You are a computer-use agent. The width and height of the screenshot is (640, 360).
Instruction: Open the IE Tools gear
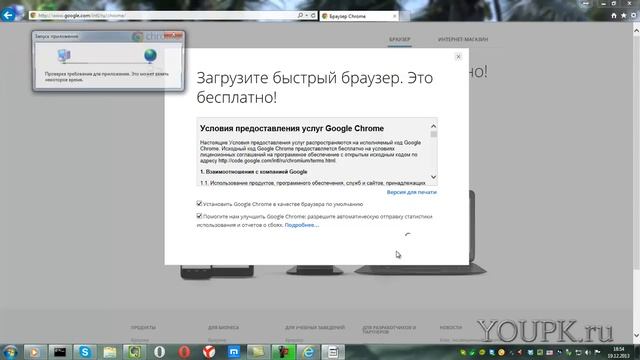(633, 16)
